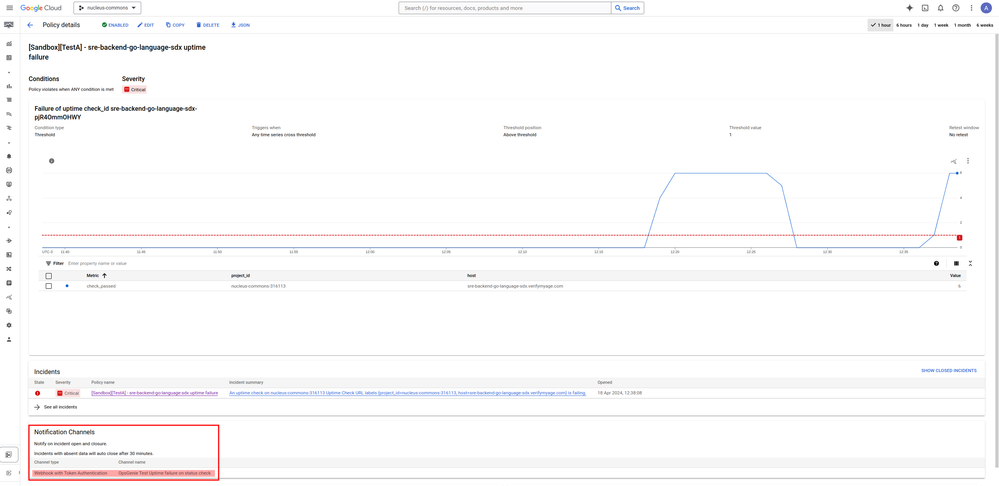The image size is (999, 486).
Task: Select the 1 month time range
Action: (962, 25)
